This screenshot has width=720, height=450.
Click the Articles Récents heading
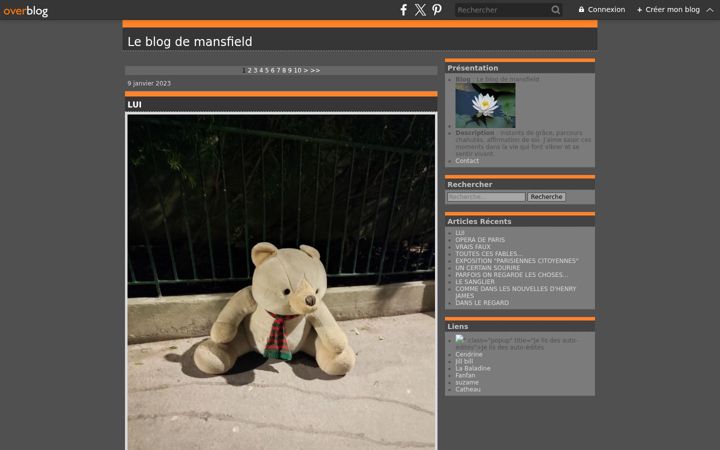point(479,221)
